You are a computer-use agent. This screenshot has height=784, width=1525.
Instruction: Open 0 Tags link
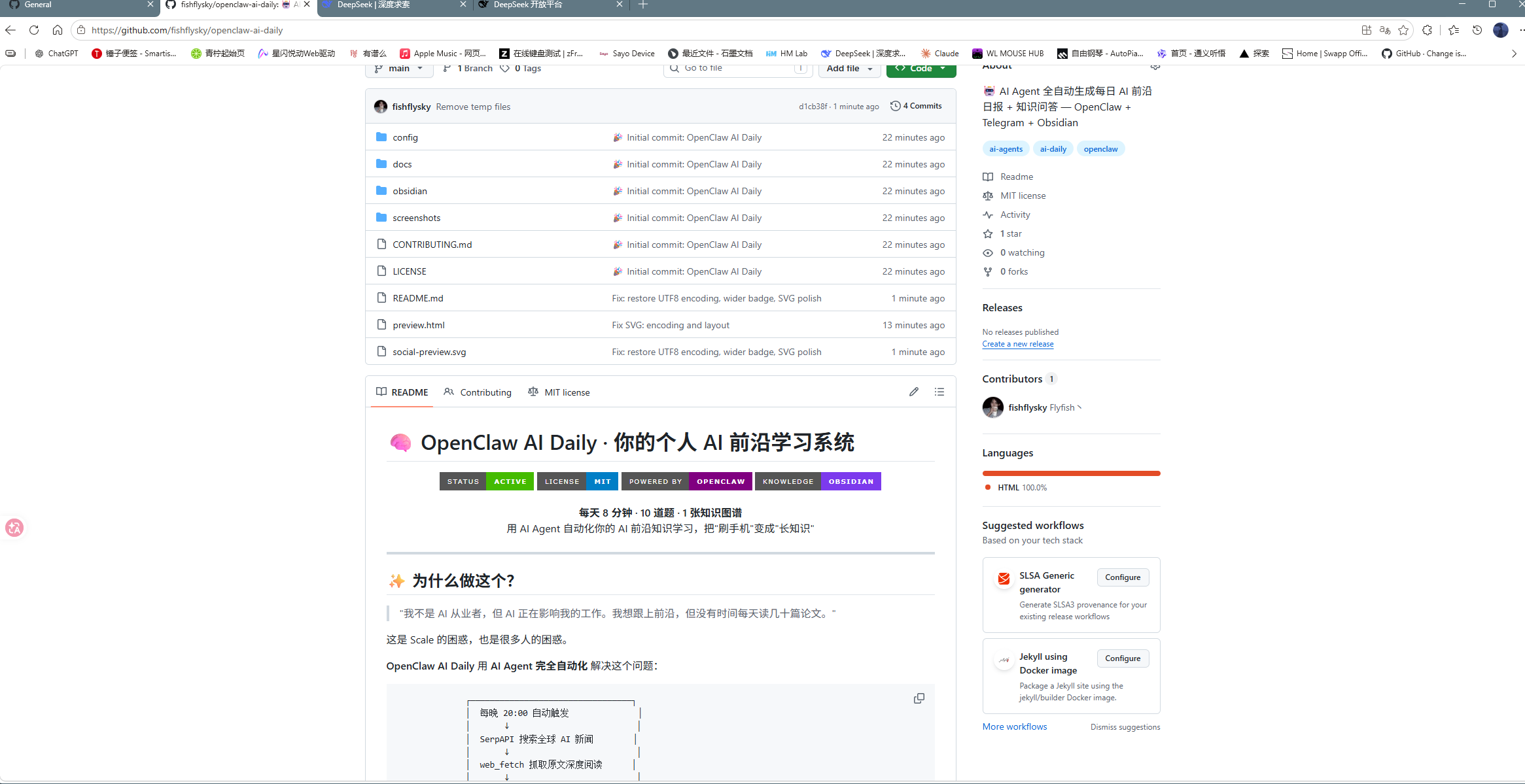coord(521,69)
